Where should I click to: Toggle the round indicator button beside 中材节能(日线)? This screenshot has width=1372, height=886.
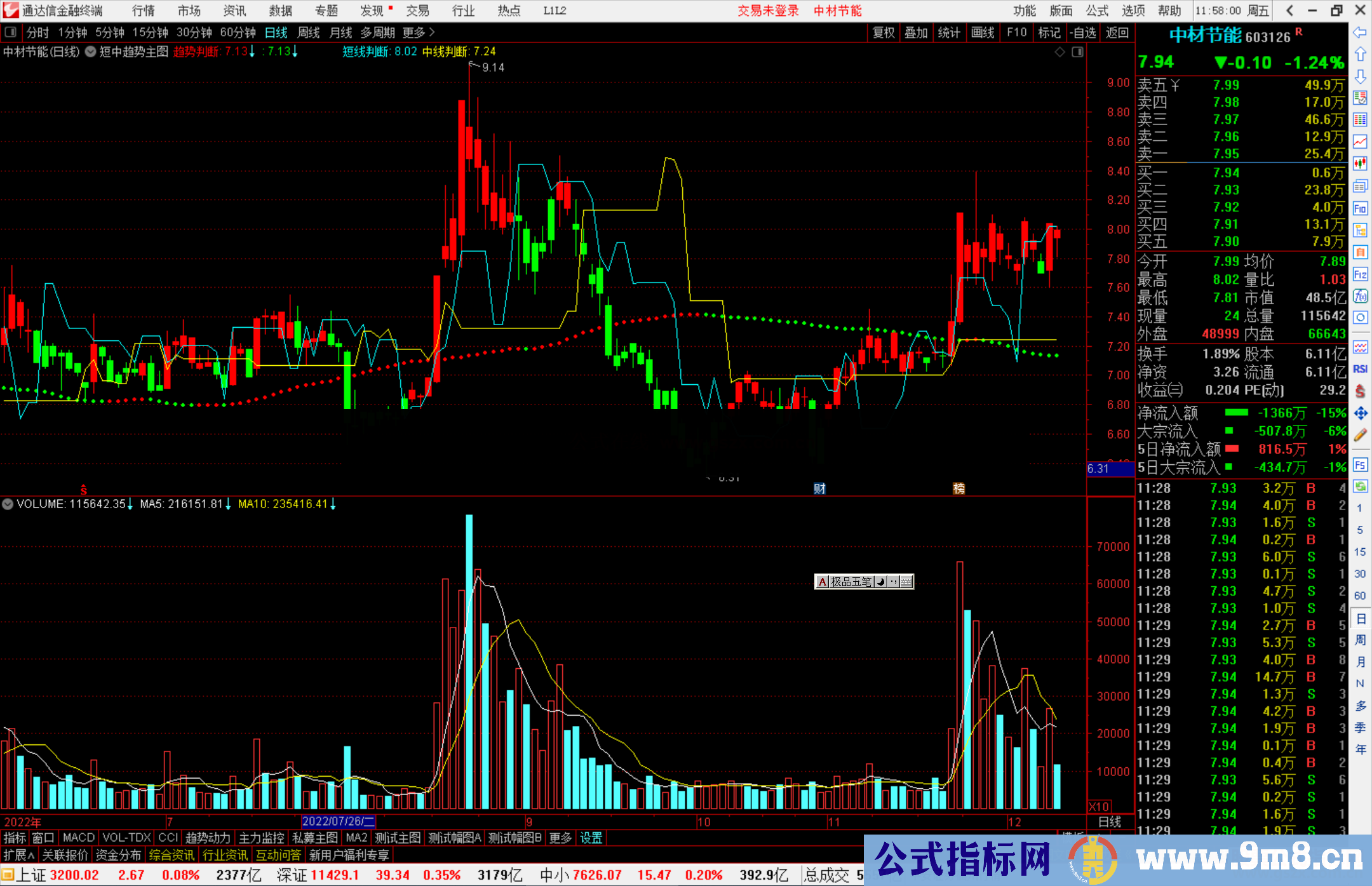pyautogui.click(x=91, y=51)
